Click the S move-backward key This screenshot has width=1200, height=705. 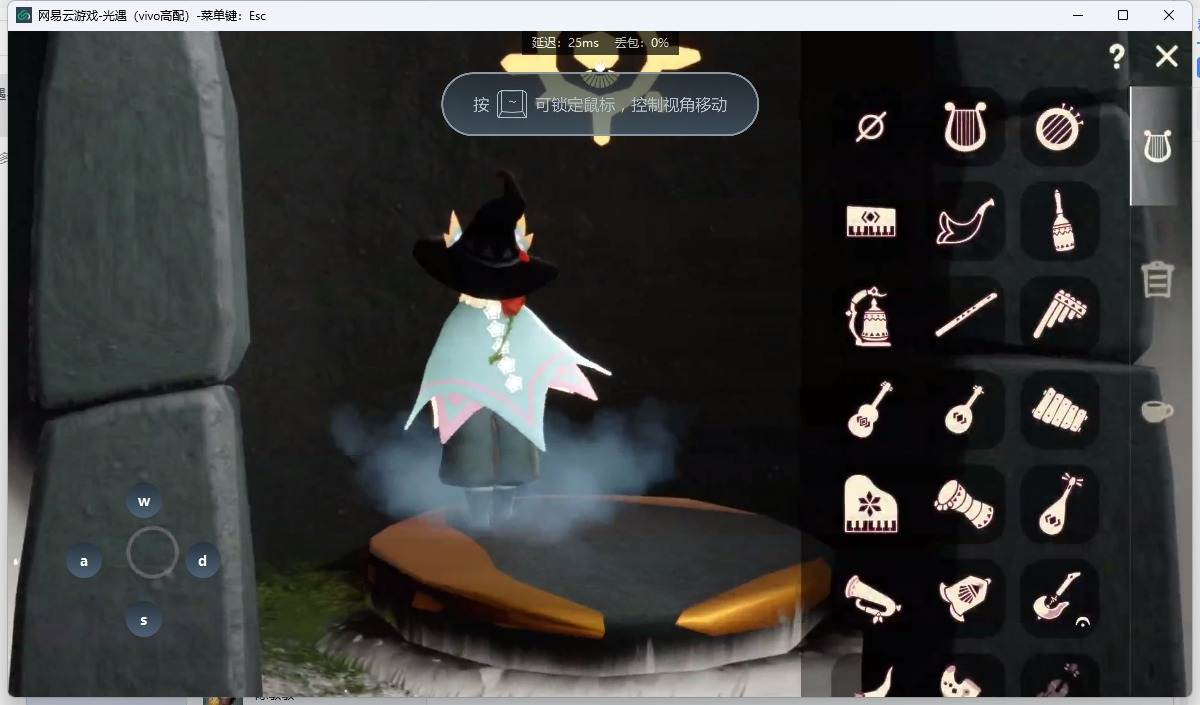(x=144, y=620)
